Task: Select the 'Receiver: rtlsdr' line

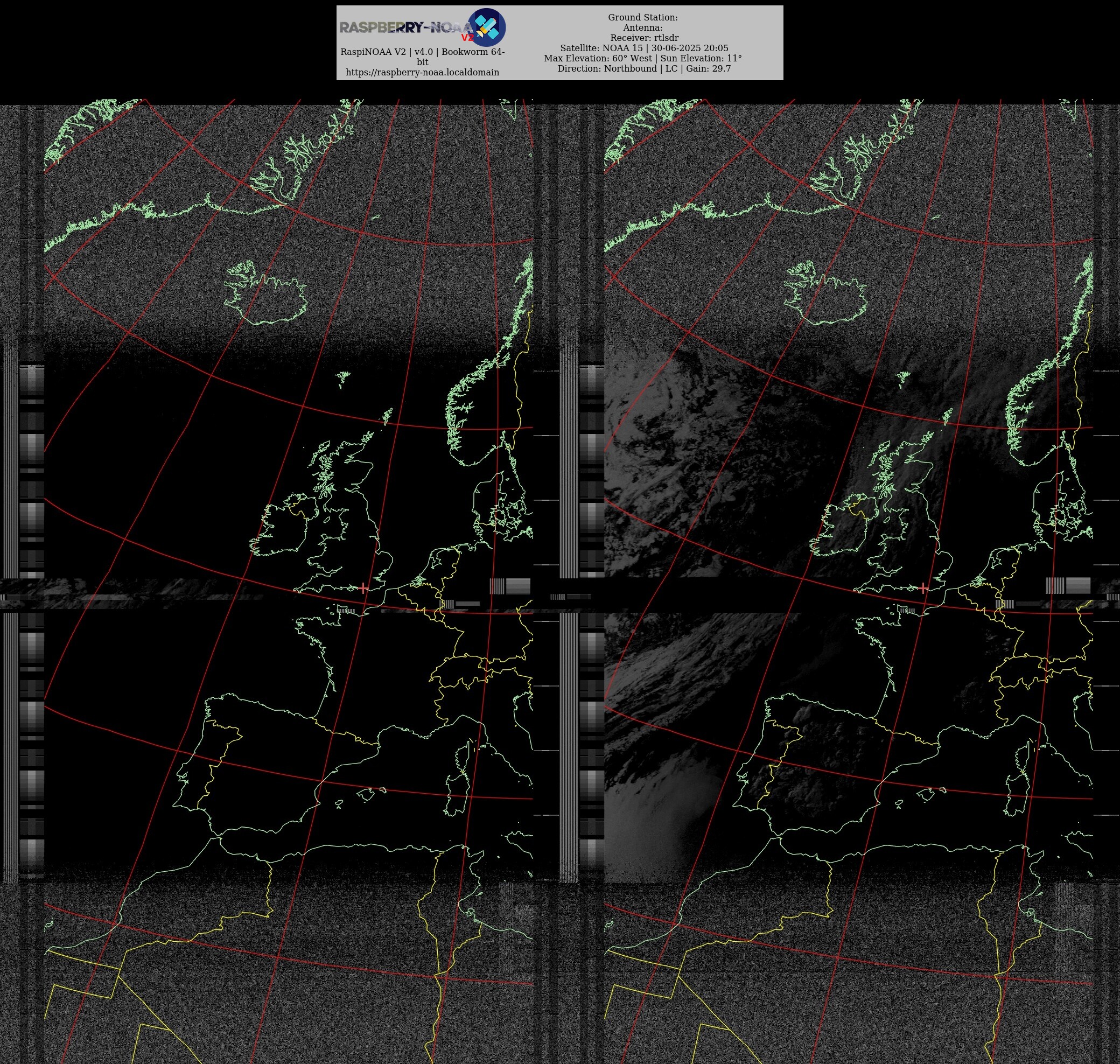Action: point(644,38)
